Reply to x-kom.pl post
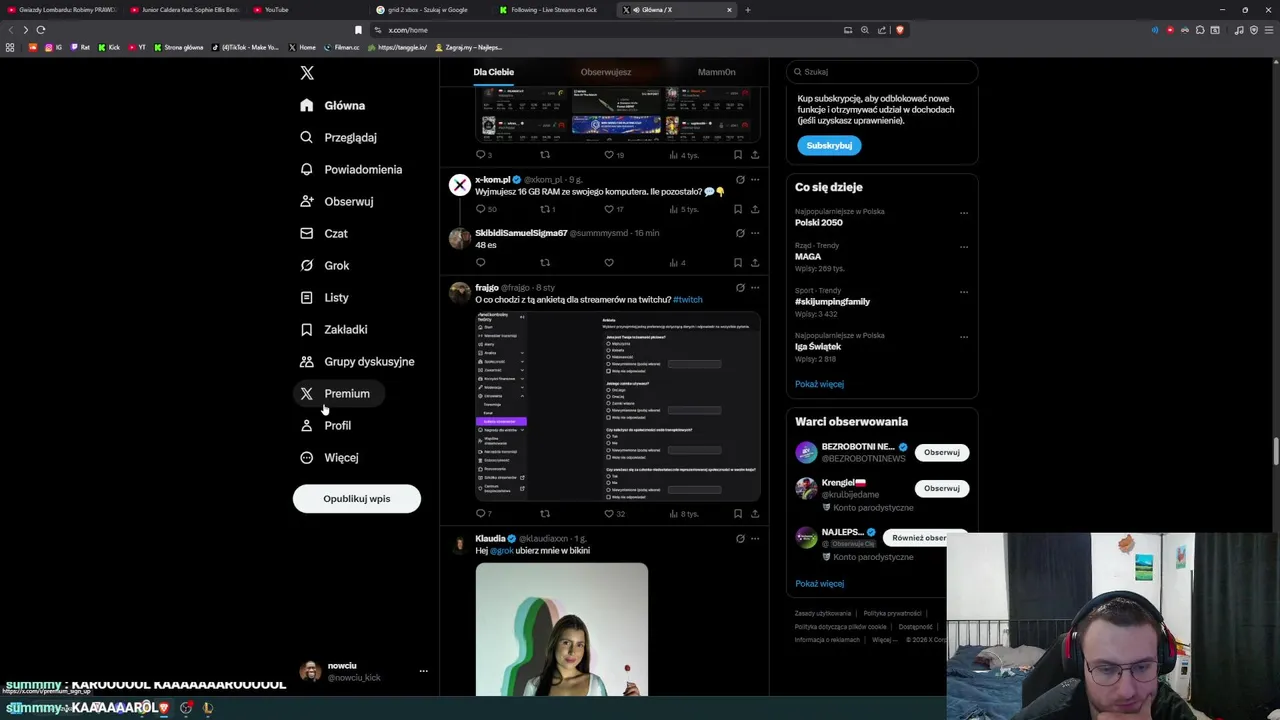 481,209
